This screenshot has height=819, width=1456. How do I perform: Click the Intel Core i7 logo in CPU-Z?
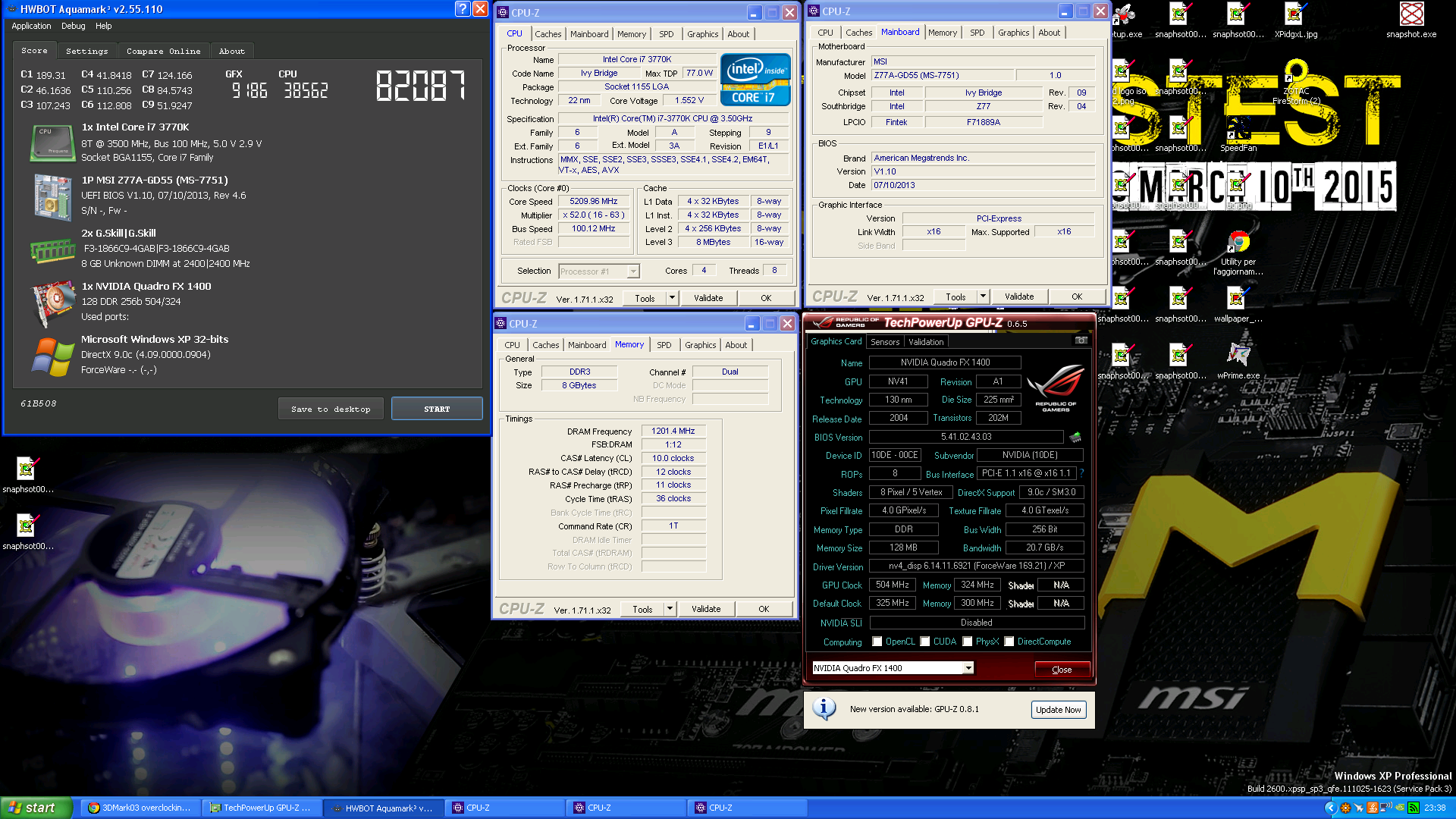(x=755, y=80)
